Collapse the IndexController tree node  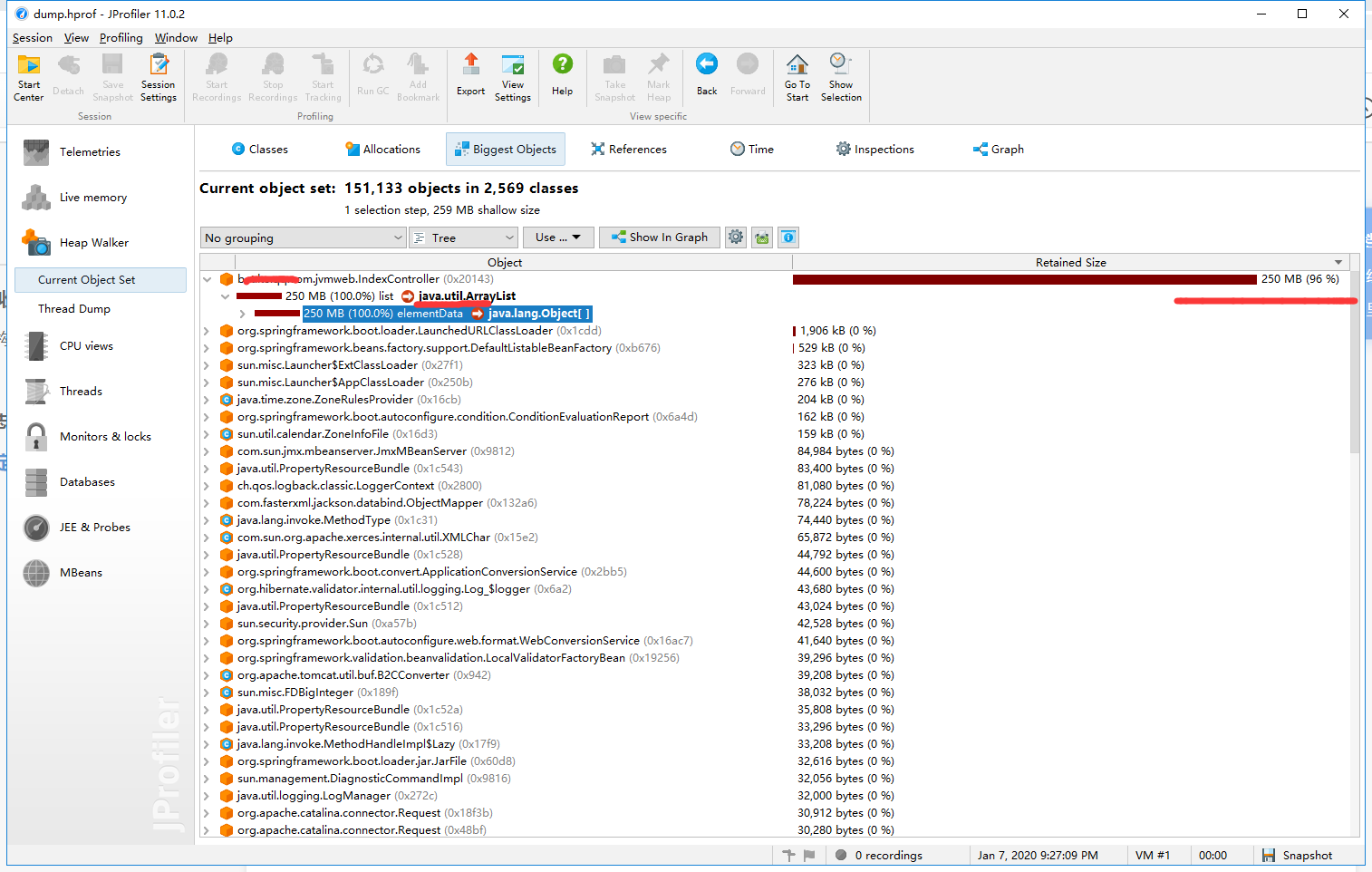click(208, 279)
